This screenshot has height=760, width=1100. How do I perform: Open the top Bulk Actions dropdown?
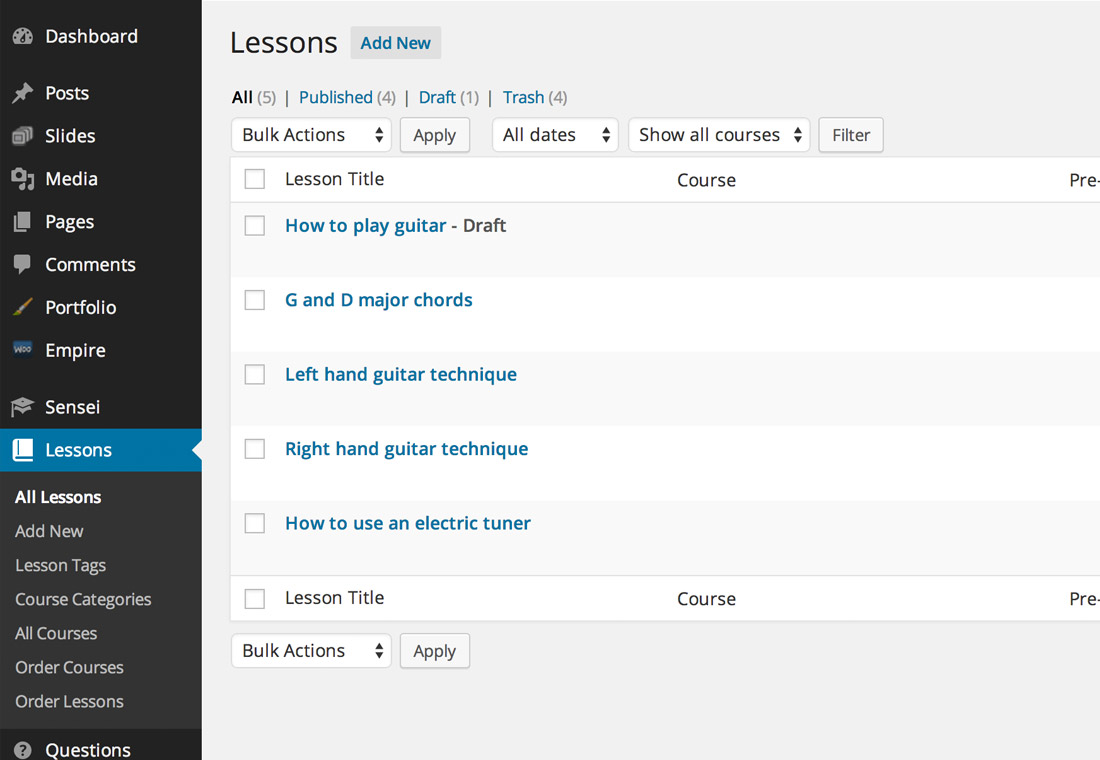coord(311,135)
